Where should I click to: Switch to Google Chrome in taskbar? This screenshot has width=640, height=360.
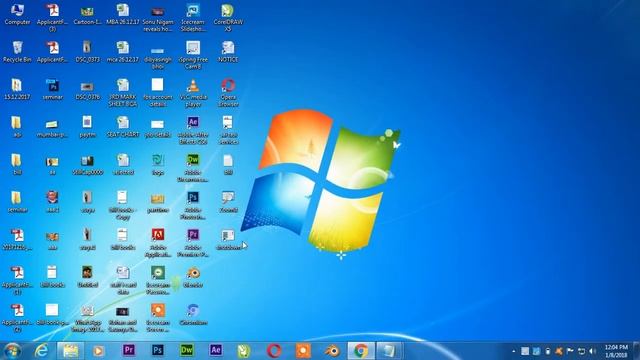pyautogui.click(x=361, y=351)
